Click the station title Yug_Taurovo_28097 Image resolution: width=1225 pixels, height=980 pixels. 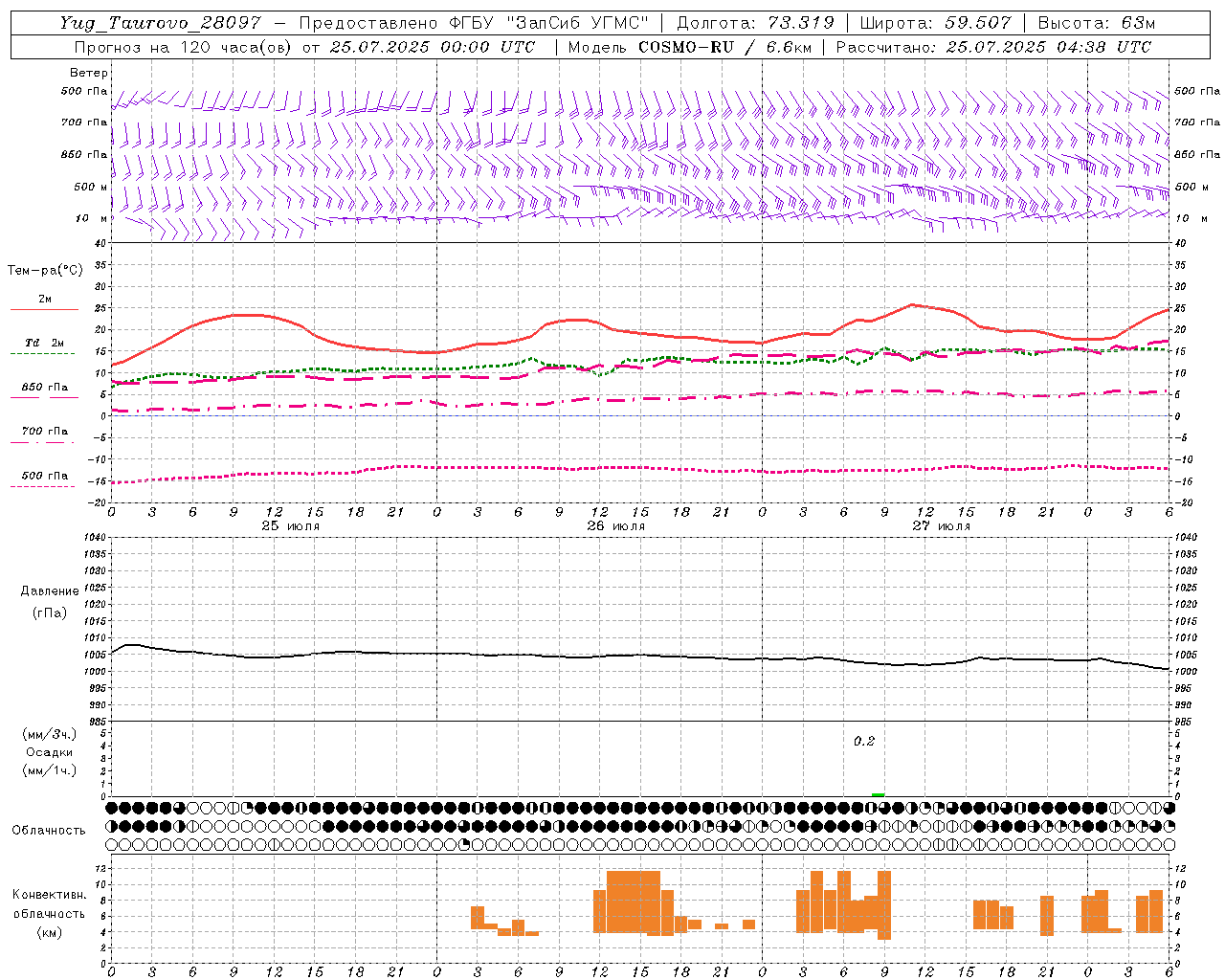(161, 23)
